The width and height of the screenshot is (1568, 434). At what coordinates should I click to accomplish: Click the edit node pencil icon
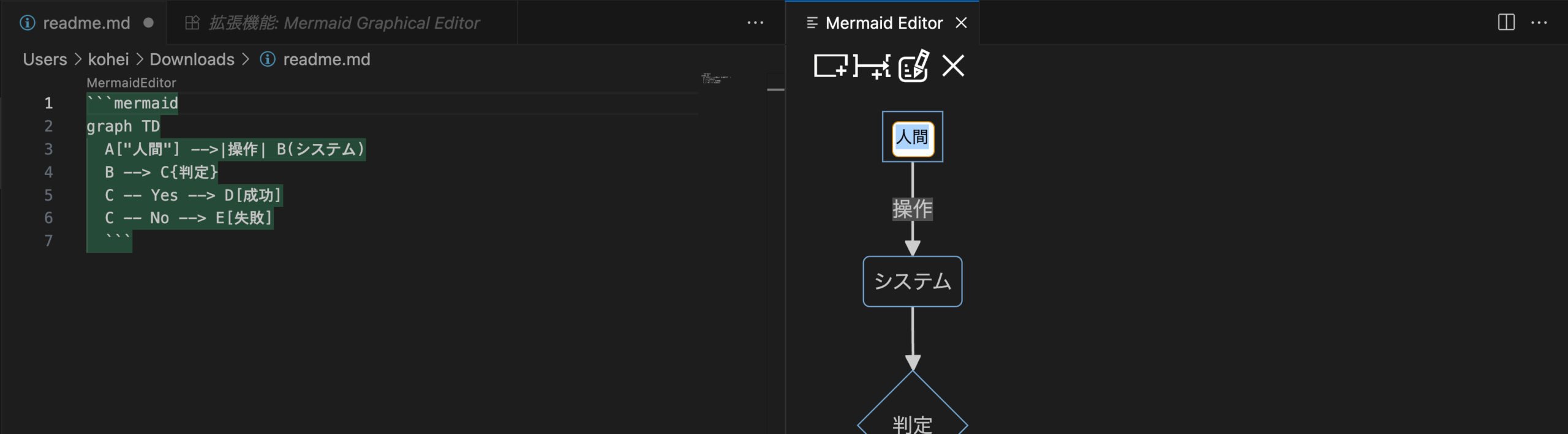point(913,66)
